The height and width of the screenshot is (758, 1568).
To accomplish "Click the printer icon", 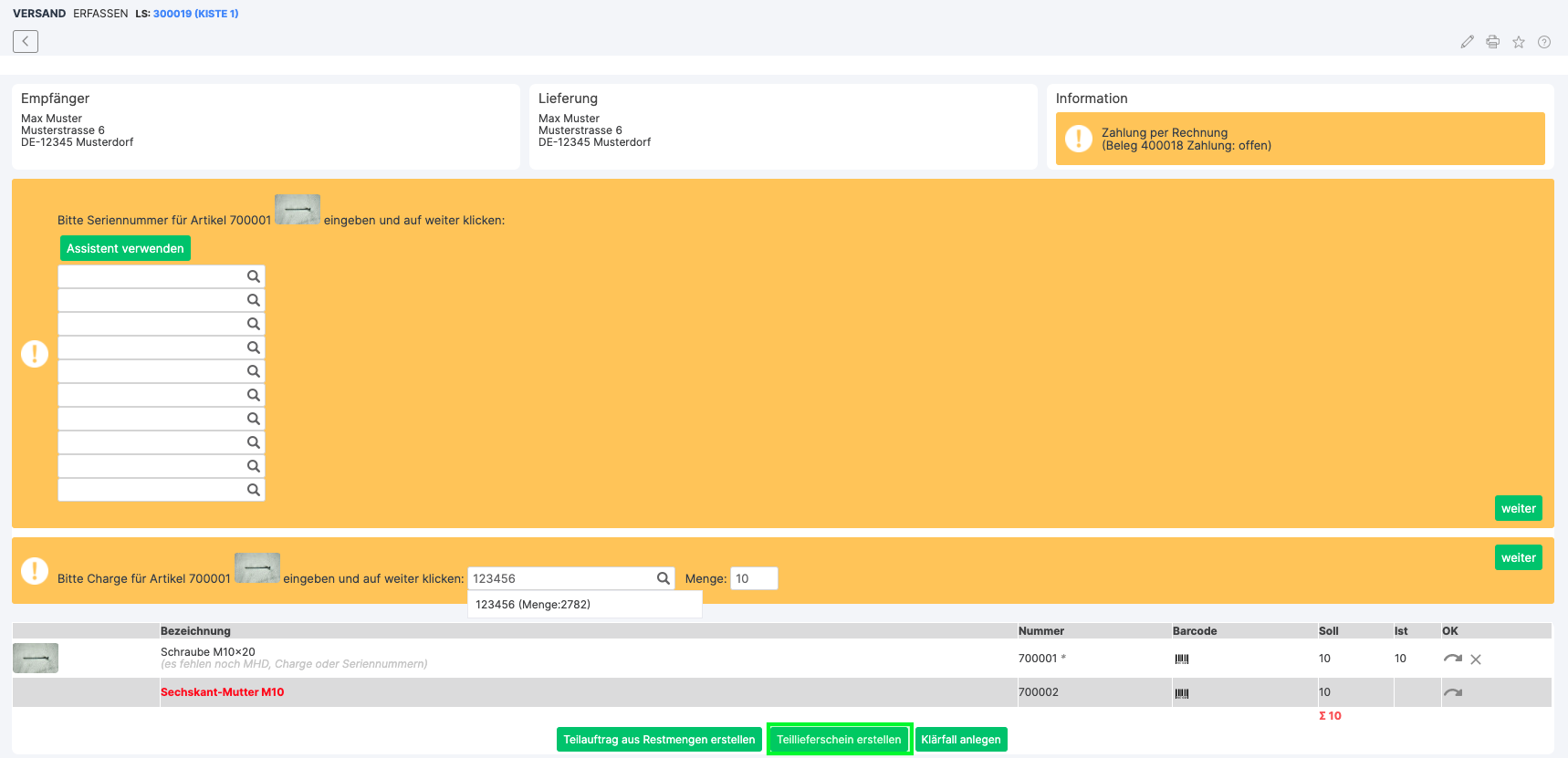I will 1492,42.
